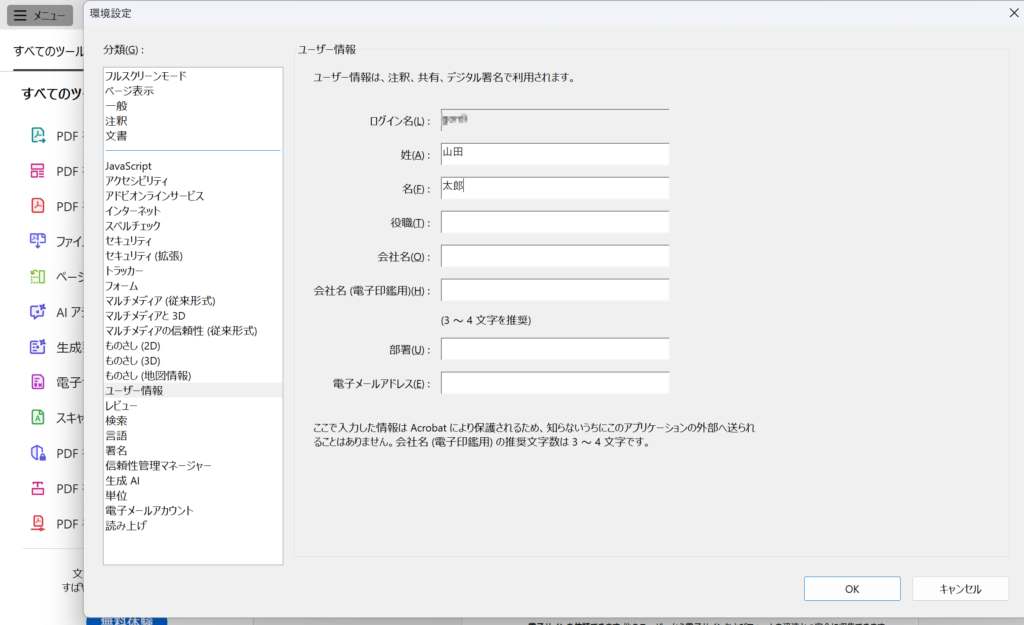Click the pink Edit PDF layout icon

(x=38, y=171)
